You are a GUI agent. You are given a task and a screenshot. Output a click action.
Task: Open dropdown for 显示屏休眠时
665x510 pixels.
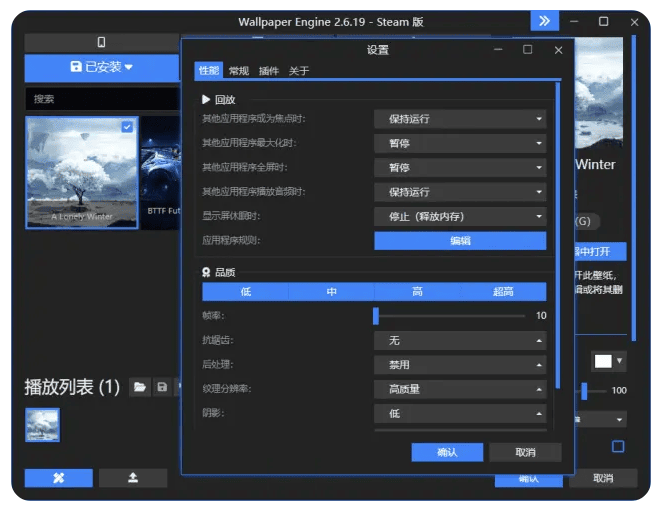(x=460, y=217)
